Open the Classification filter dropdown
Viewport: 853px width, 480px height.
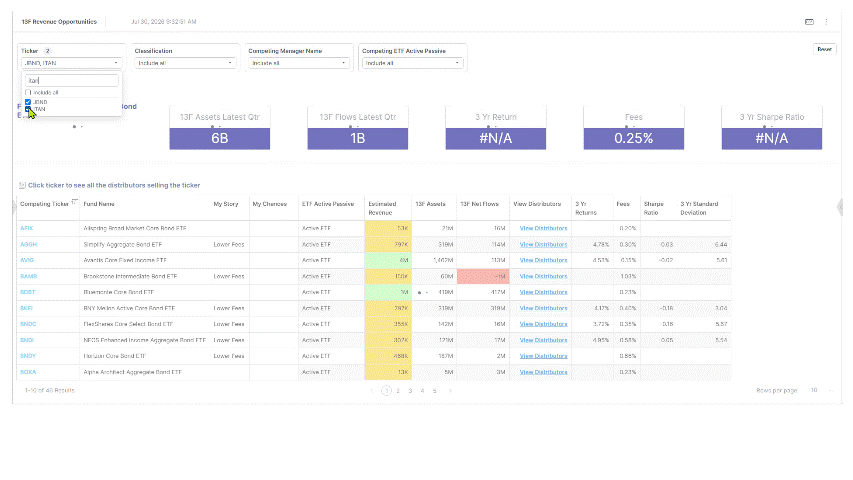click(x=185, y=63)
